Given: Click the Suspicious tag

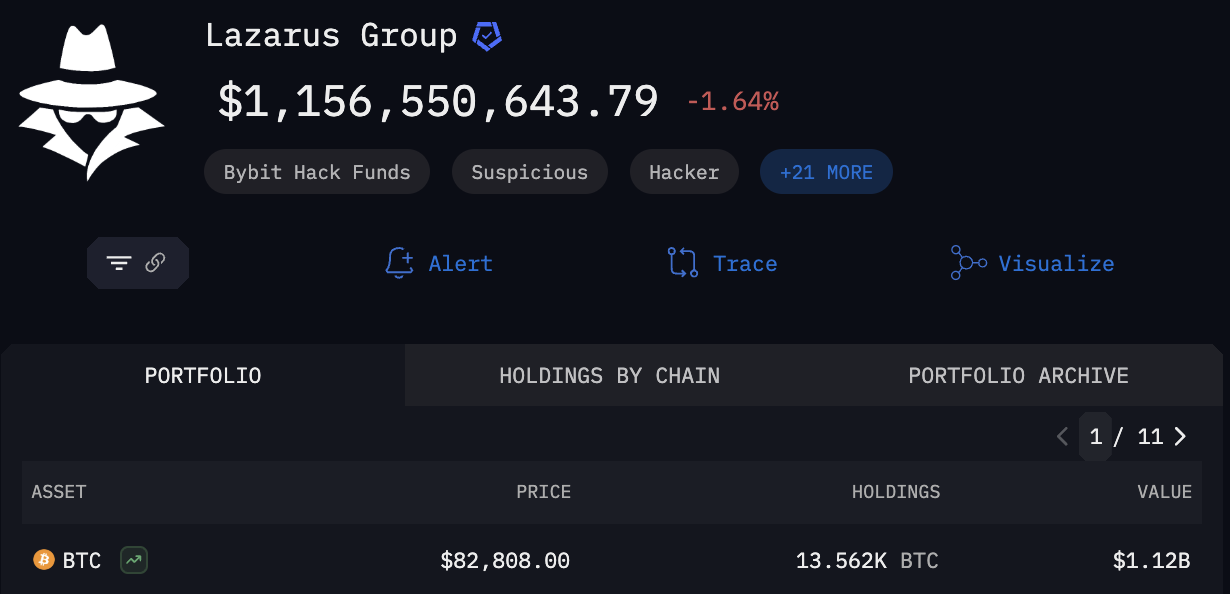Looking at the screenshot, I should pyautogui.click(x=529, y=172).
